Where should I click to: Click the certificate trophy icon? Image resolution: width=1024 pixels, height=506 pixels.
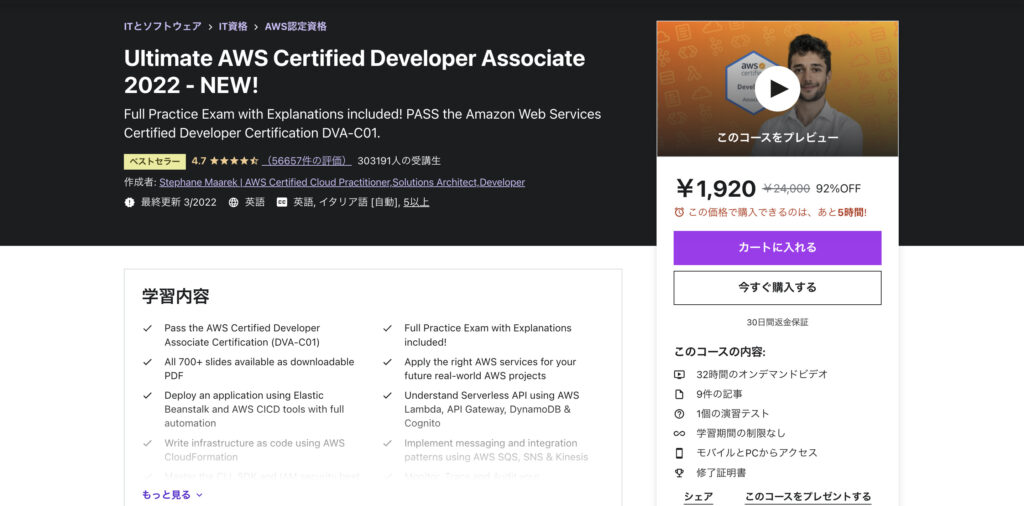click(x=679, y=473)
